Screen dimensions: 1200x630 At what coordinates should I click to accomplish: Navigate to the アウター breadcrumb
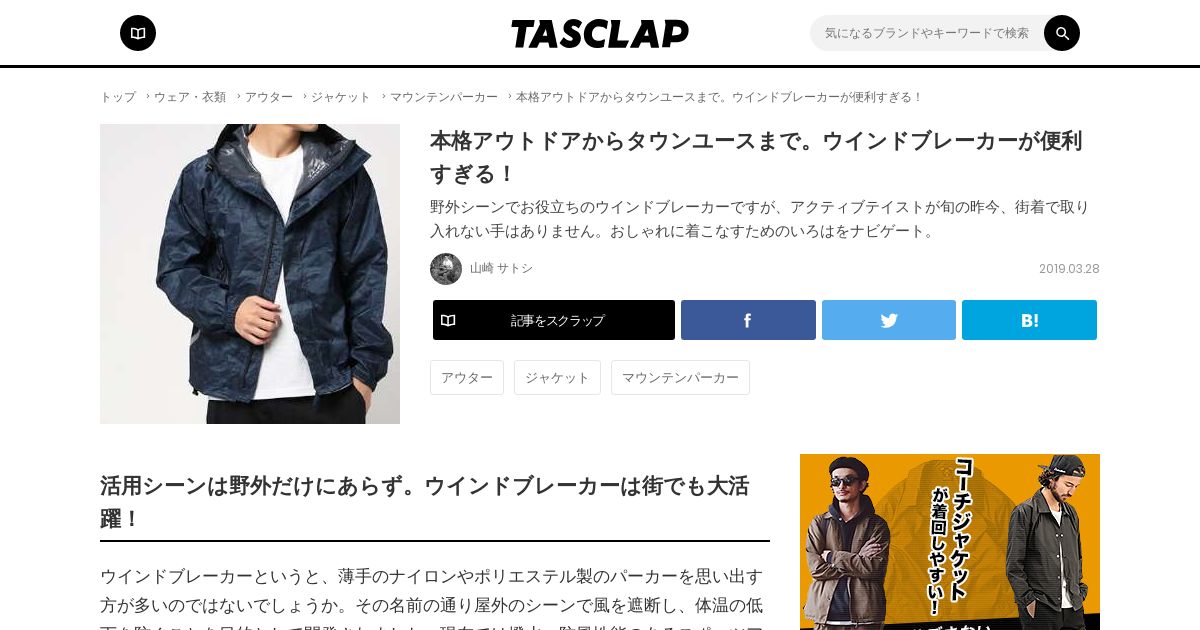pyautogui.click(x=269, y=97)
